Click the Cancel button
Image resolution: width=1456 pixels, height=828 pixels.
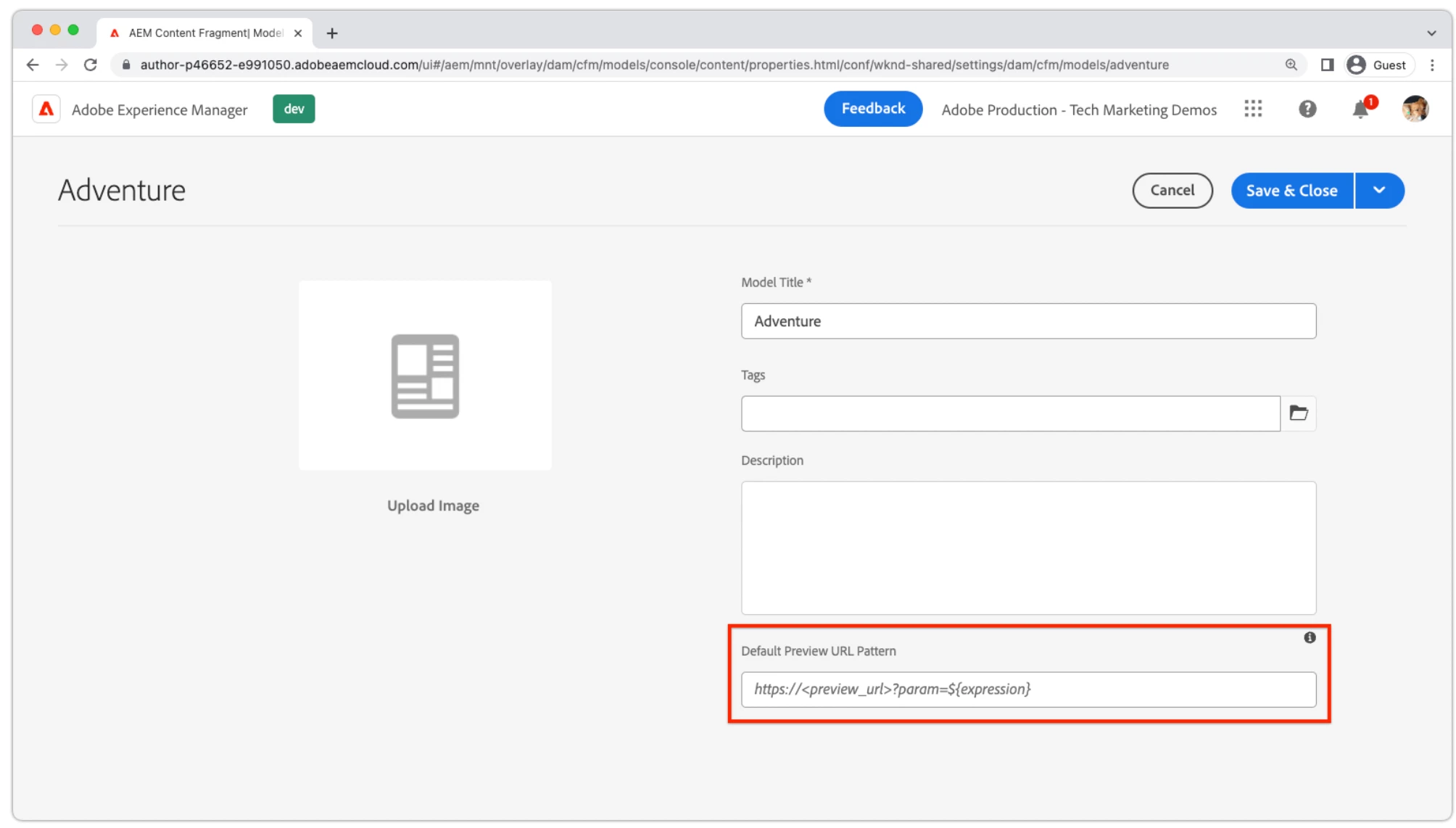[x=1172, y=190]
